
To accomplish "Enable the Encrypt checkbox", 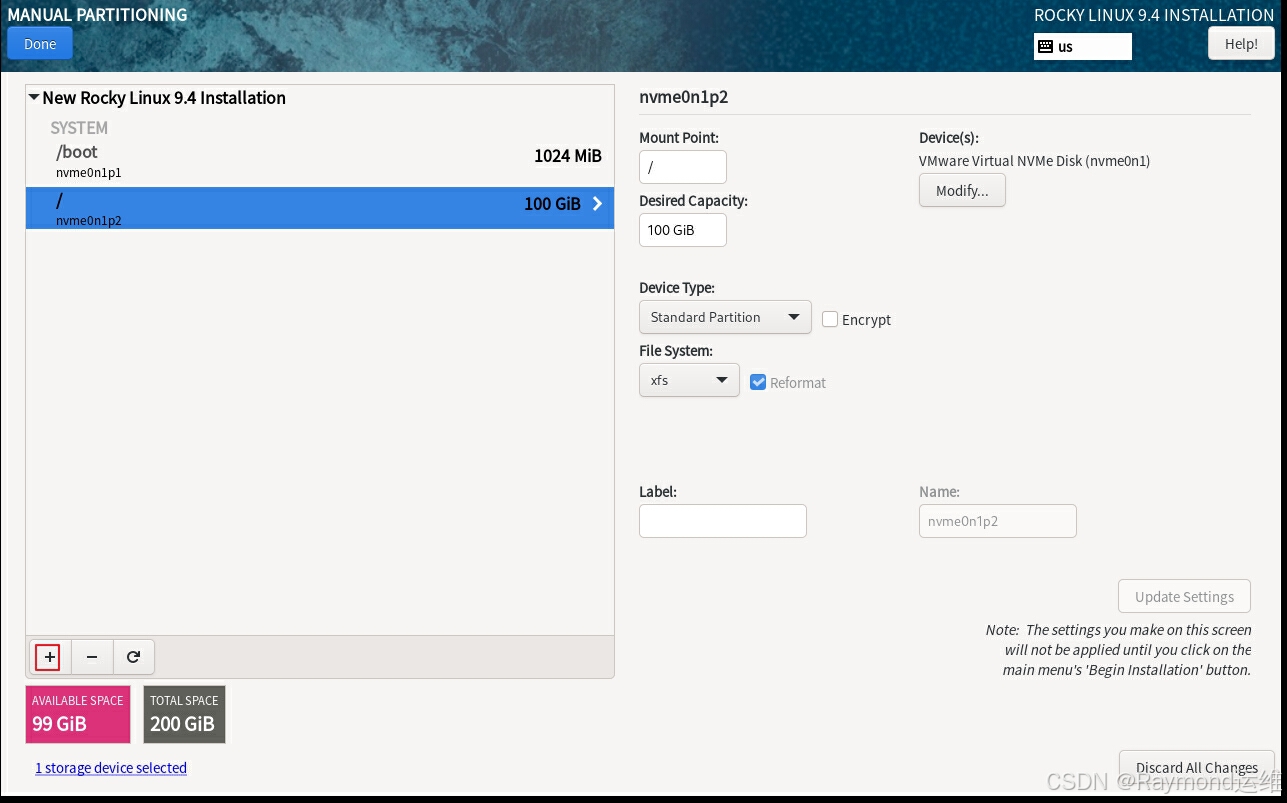I will click(x=830, y=319).
